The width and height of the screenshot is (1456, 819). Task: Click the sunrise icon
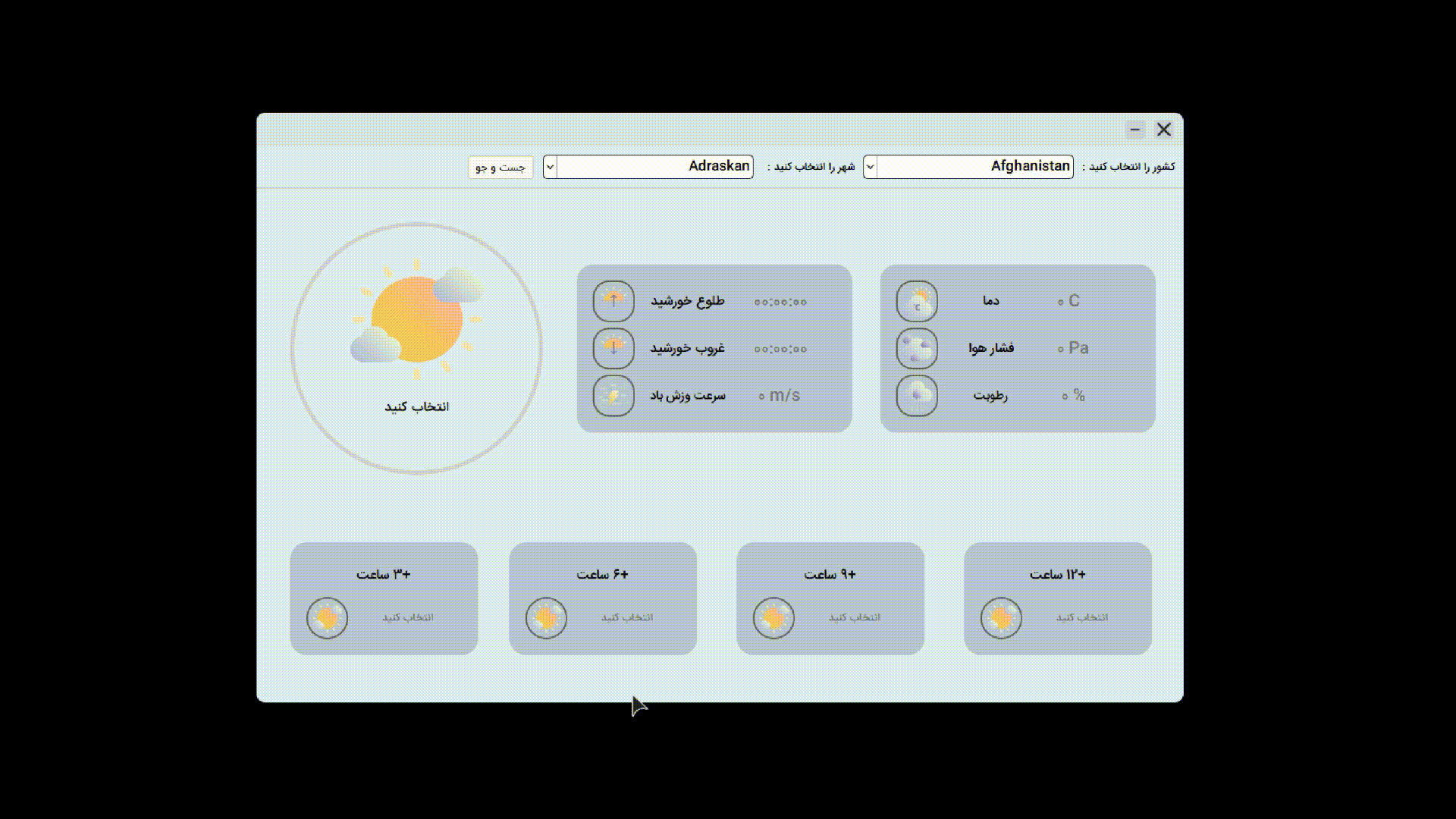pyautogui.click(x=613, y=301)
